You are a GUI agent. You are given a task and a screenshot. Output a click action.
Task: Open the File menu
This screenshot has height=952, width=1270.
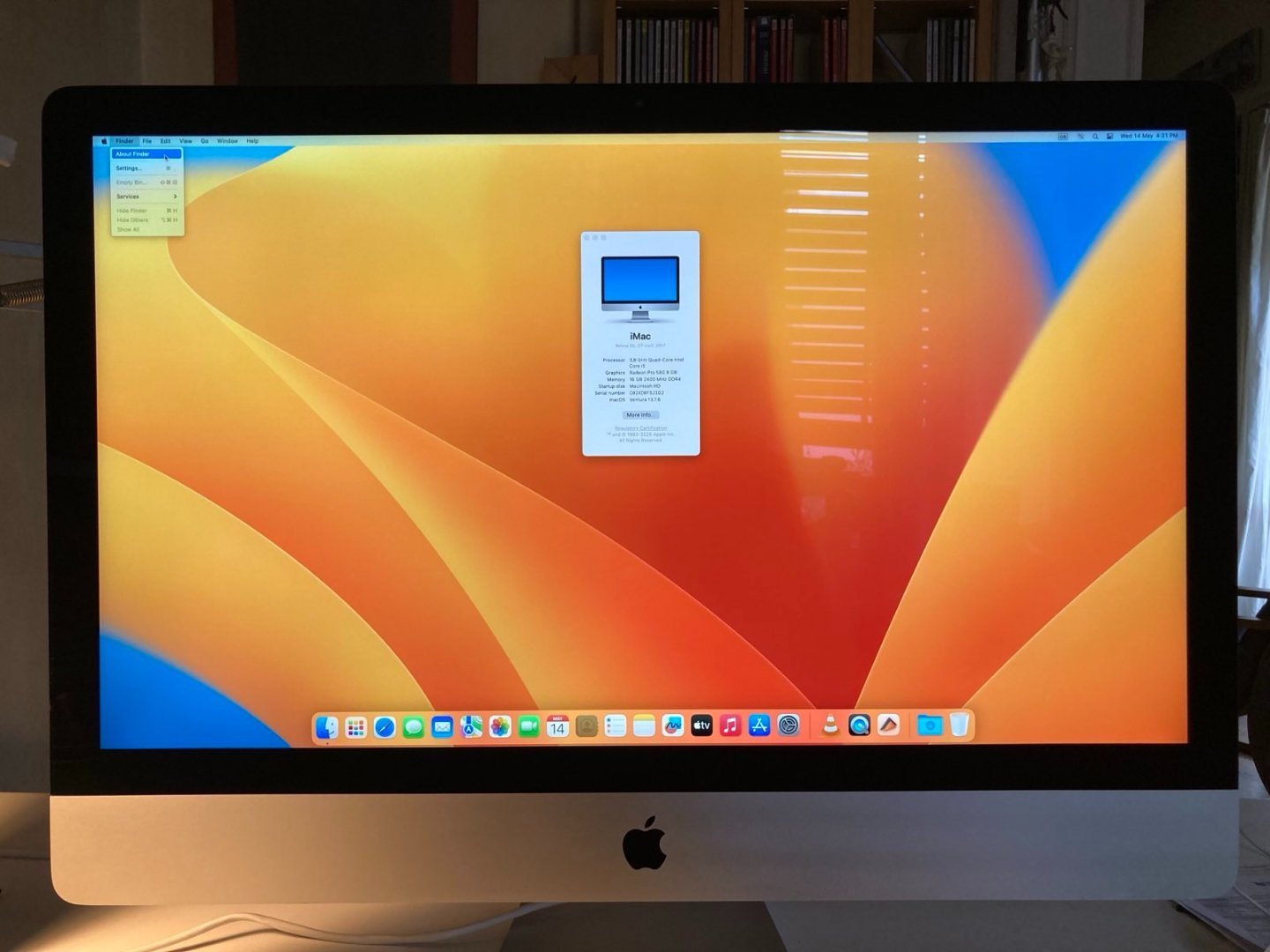(x=147, y=141)
